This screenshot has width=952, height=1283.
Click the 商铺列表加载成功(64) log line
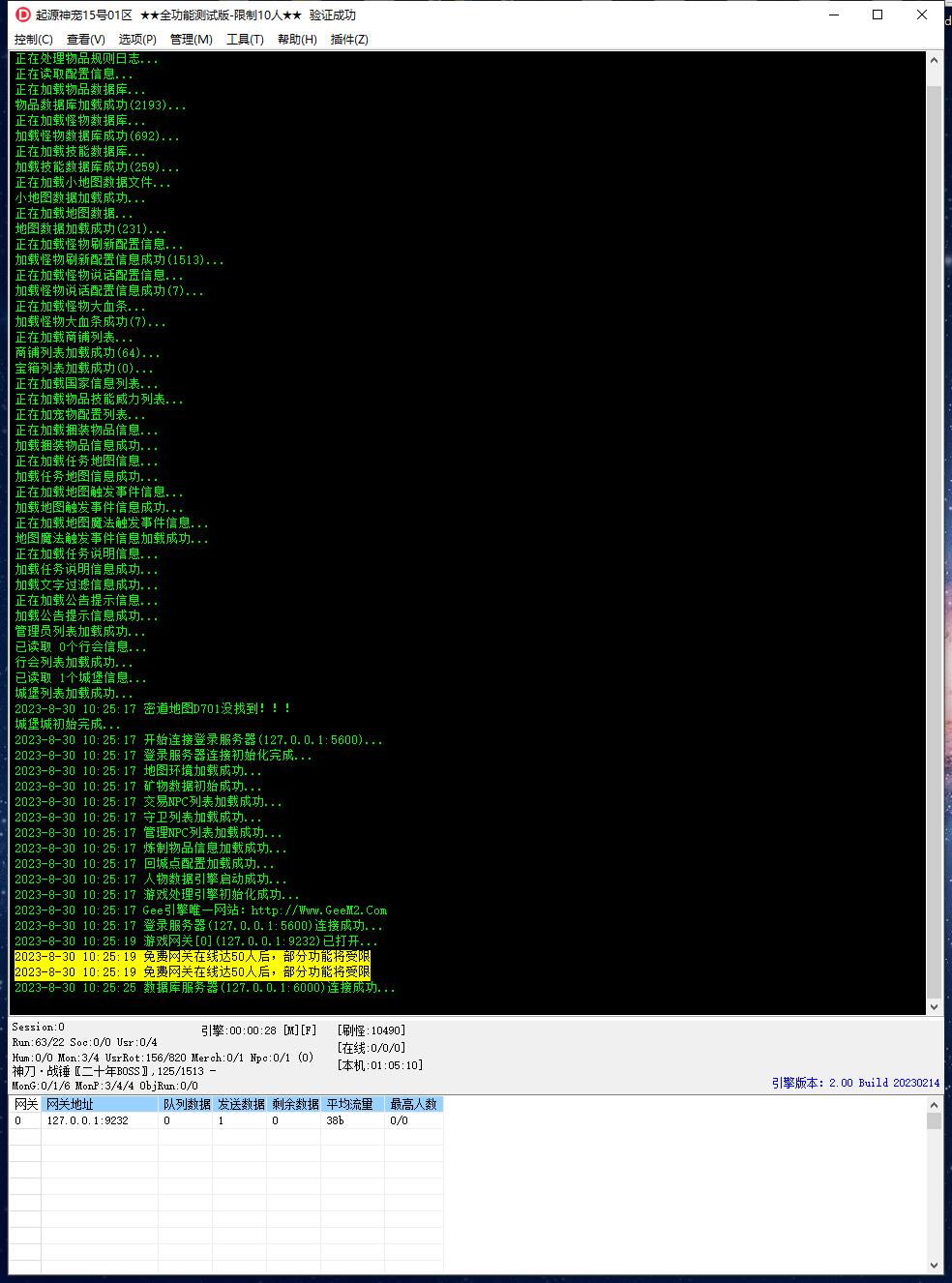[88, 353]
